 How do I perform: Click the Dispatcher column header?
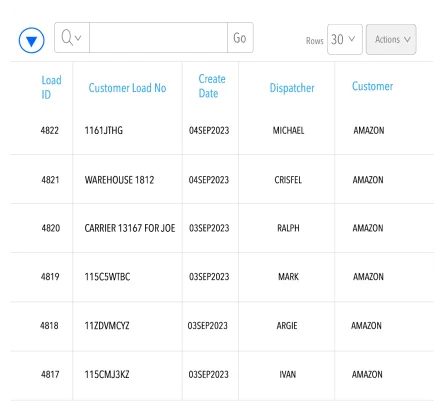click(x=292, y=88)
